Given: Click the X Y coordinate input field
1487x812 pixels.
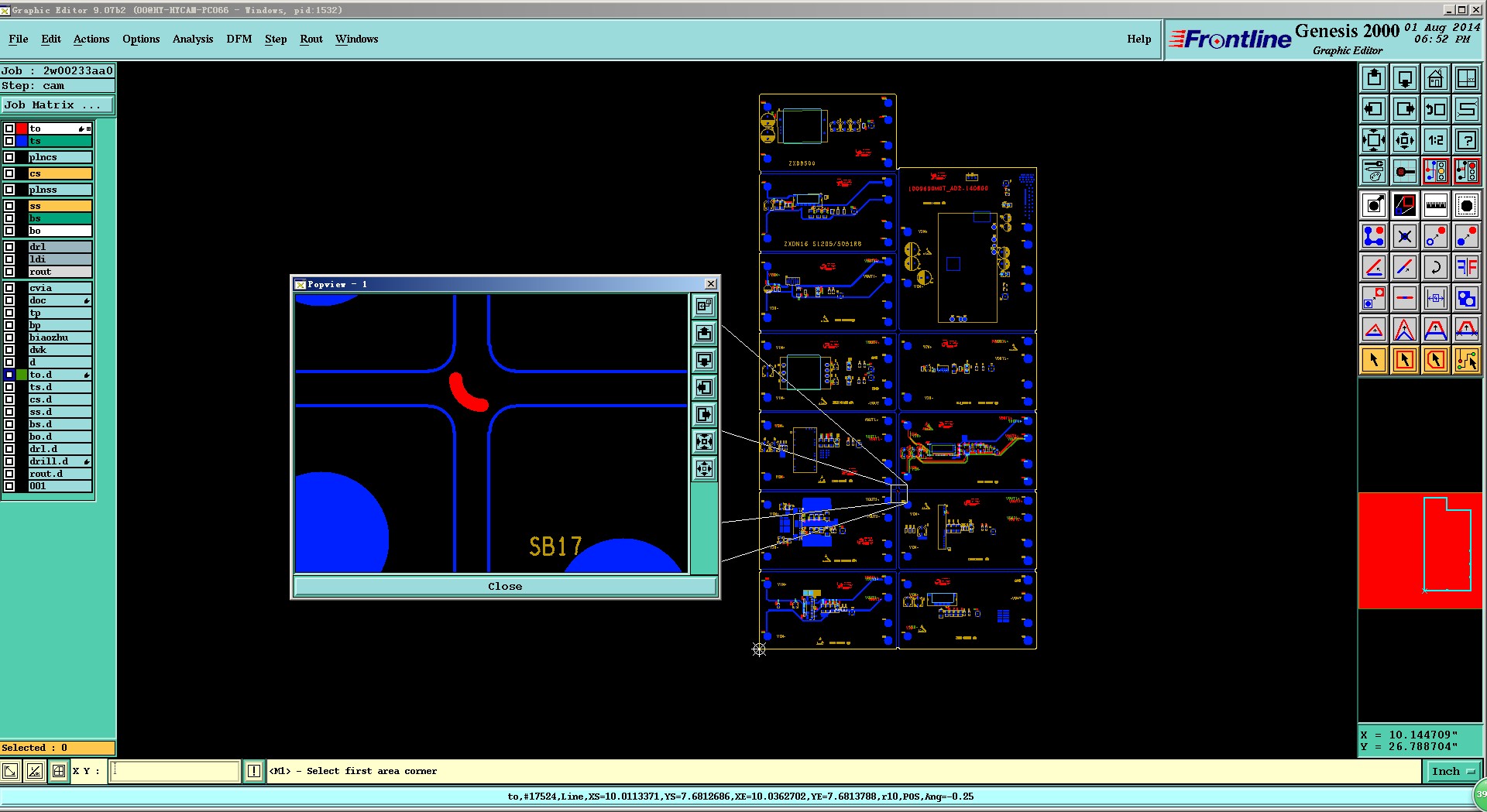Looking at the screenshot, I should coord(175,771).
